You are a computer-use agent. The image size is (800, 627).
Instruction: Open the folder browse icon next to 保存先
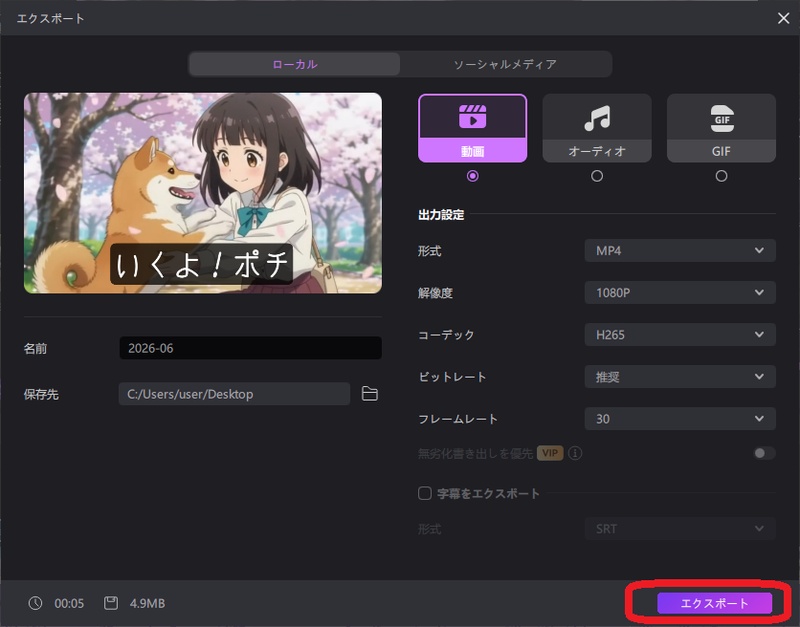coord(369,394)
